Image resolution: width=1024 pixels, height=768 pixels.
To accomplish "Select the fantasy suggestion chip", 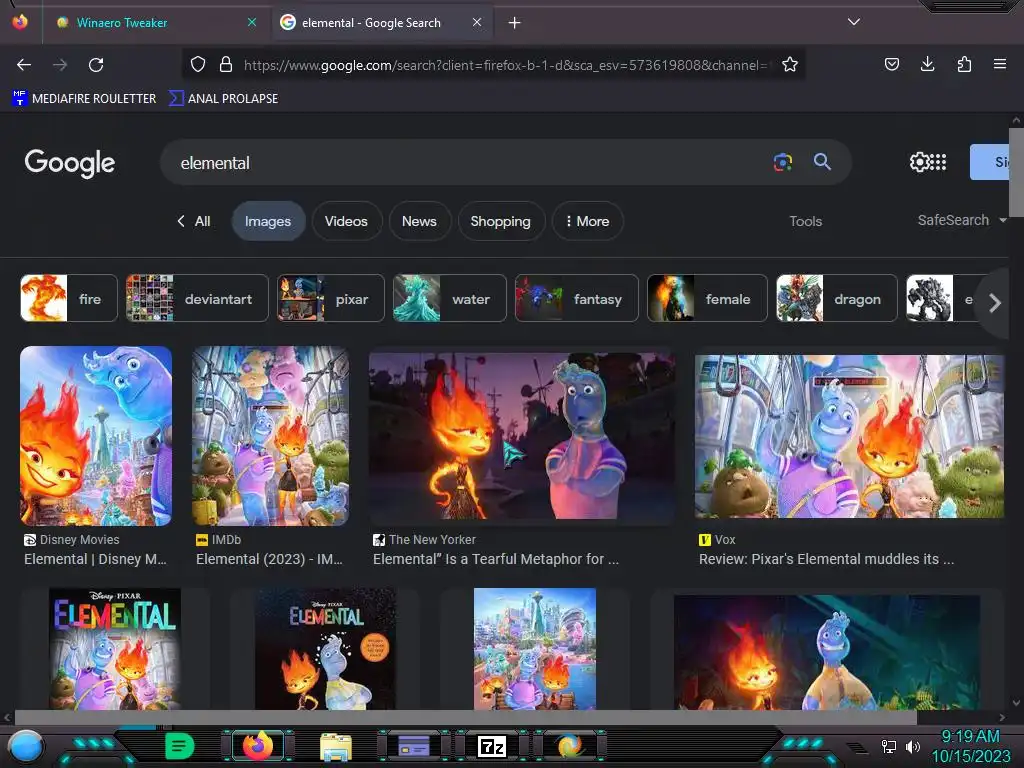I will [x=577, y=298].
